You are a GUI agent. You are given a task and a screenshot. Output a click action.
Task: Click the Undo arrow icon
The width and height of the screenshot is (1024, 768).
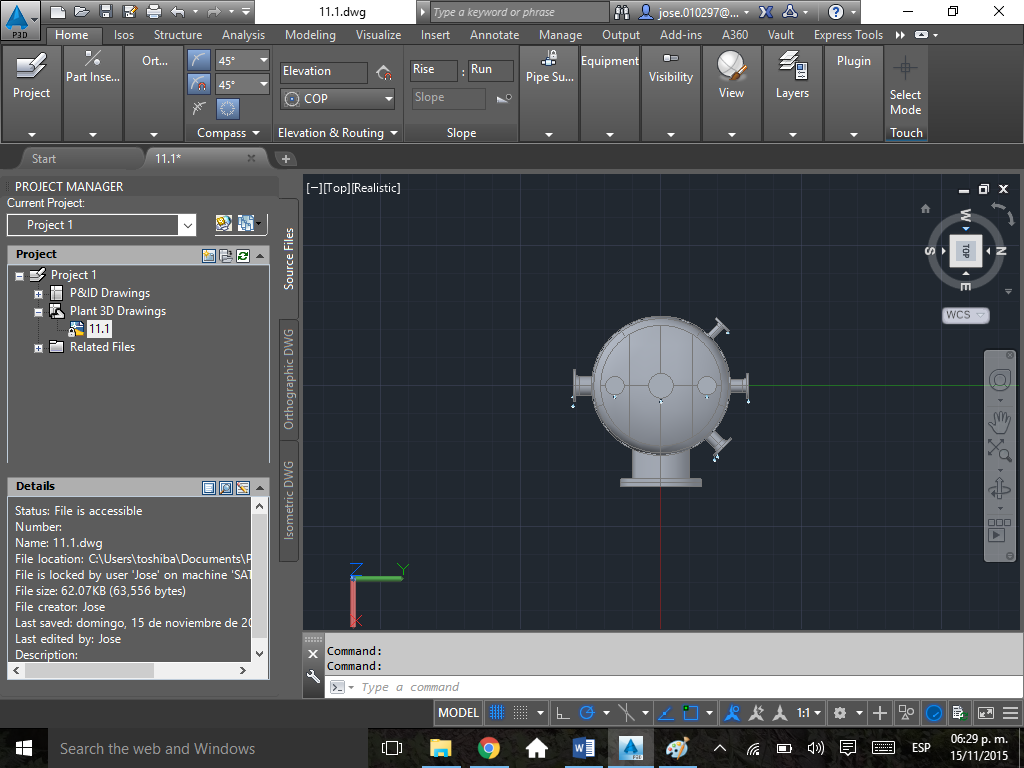178,11
